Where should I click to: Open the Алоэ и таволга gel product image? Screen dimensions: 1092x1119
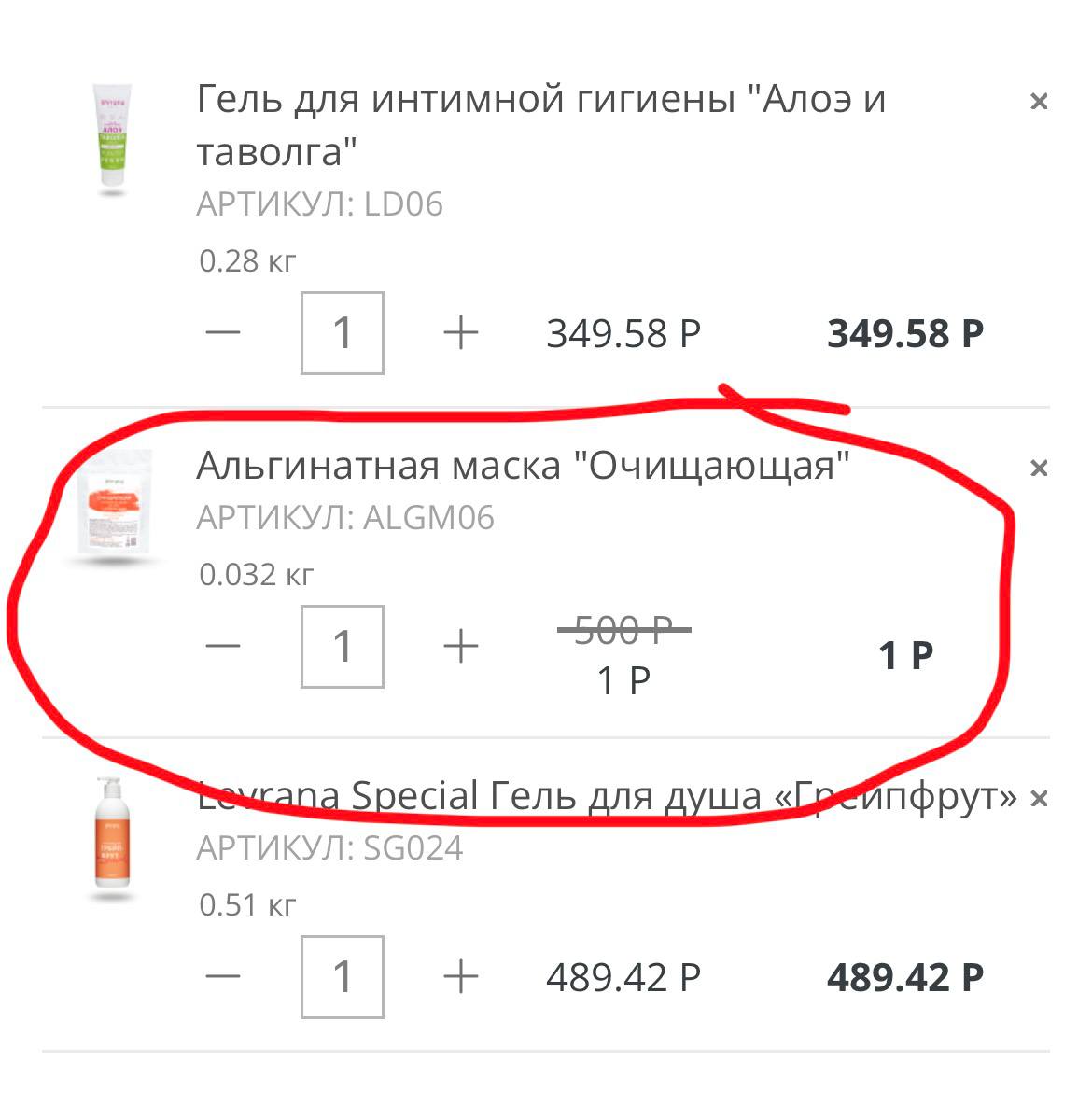coord(113,138)
